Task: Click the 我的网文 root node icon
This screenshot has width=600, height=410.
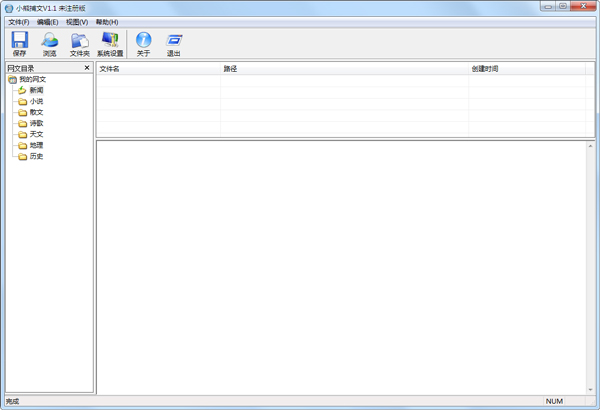Action: click(13, 80)
